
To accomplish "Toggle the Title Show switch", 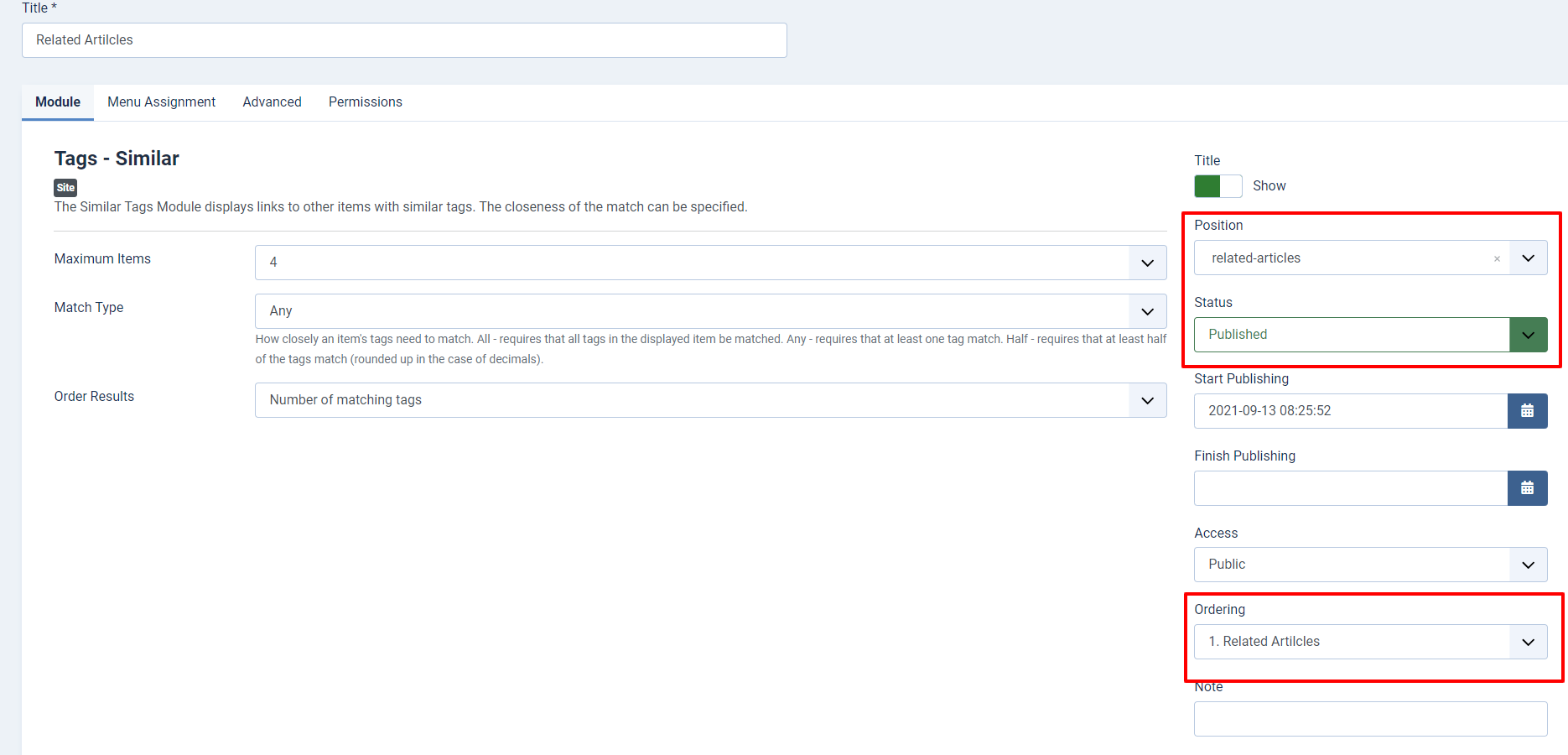I will tap(1218, 186).
